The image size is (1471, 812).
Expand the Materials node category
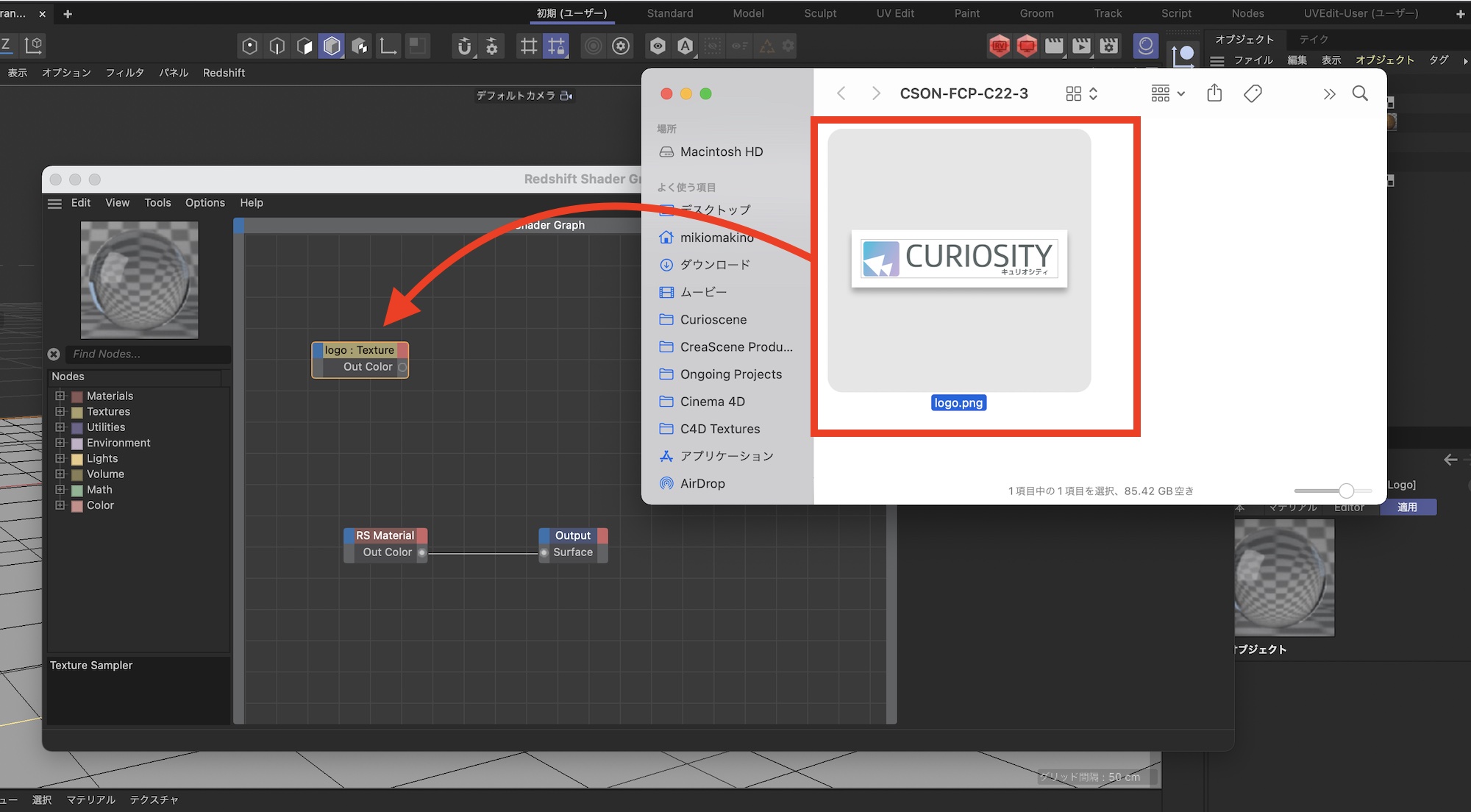pyautogui.click(x=60, y=396)
